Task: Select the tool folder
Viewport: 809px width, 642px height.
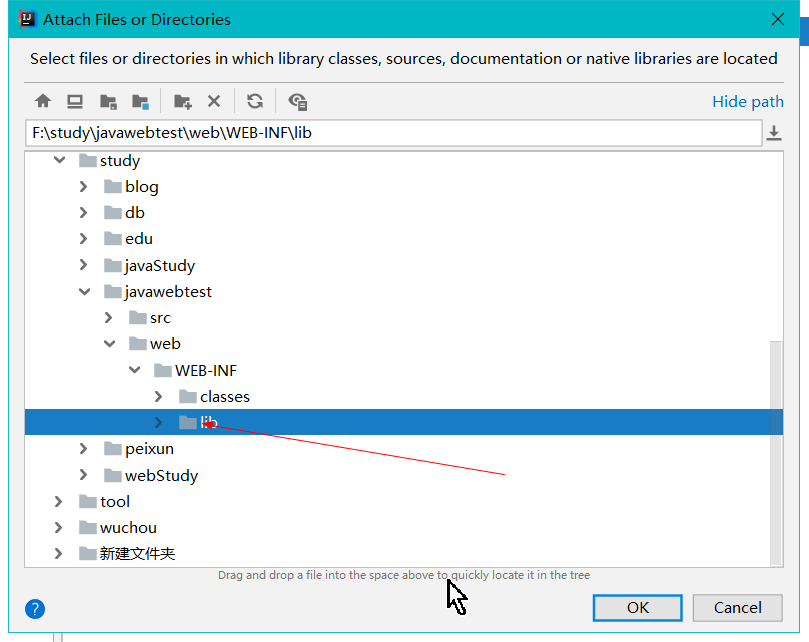Action: coord(104,501)
